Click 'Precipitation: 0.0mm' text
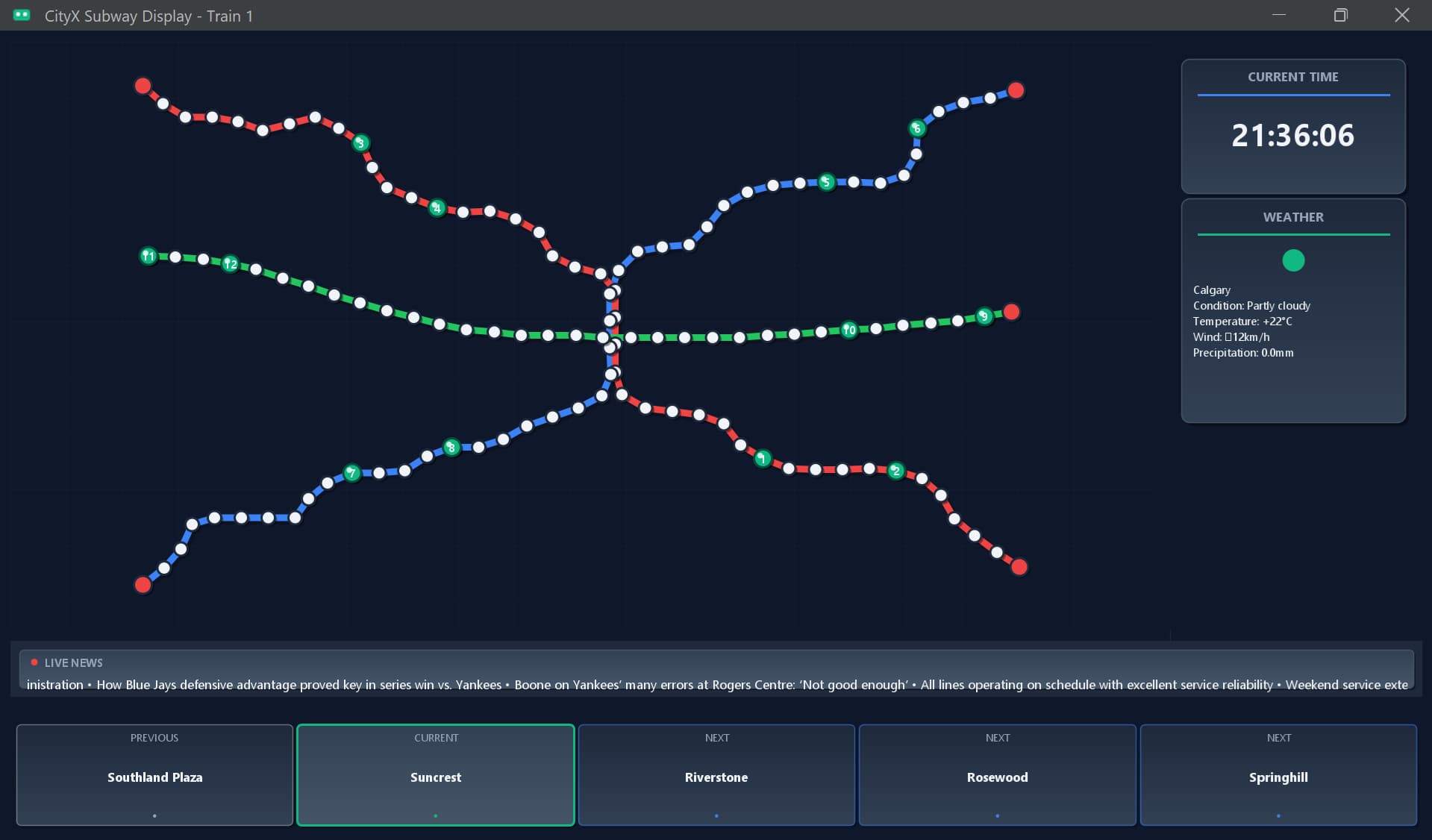 coord(1243,353)
